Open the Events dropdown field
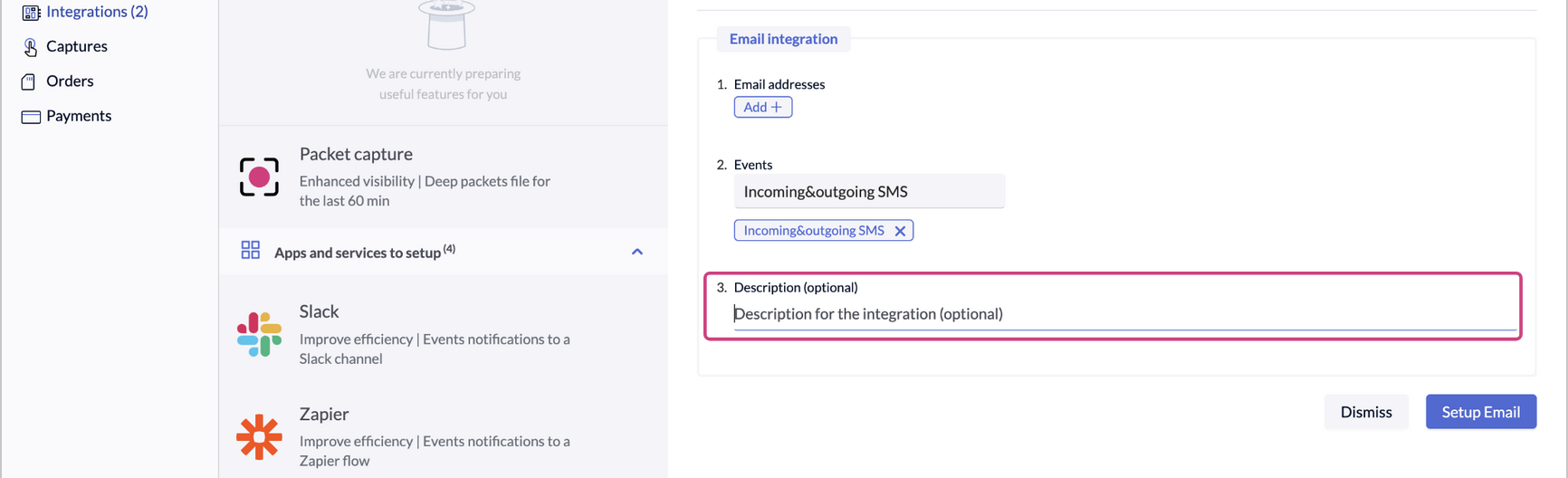Screen dimensions: 1568x478 point(868,192)
